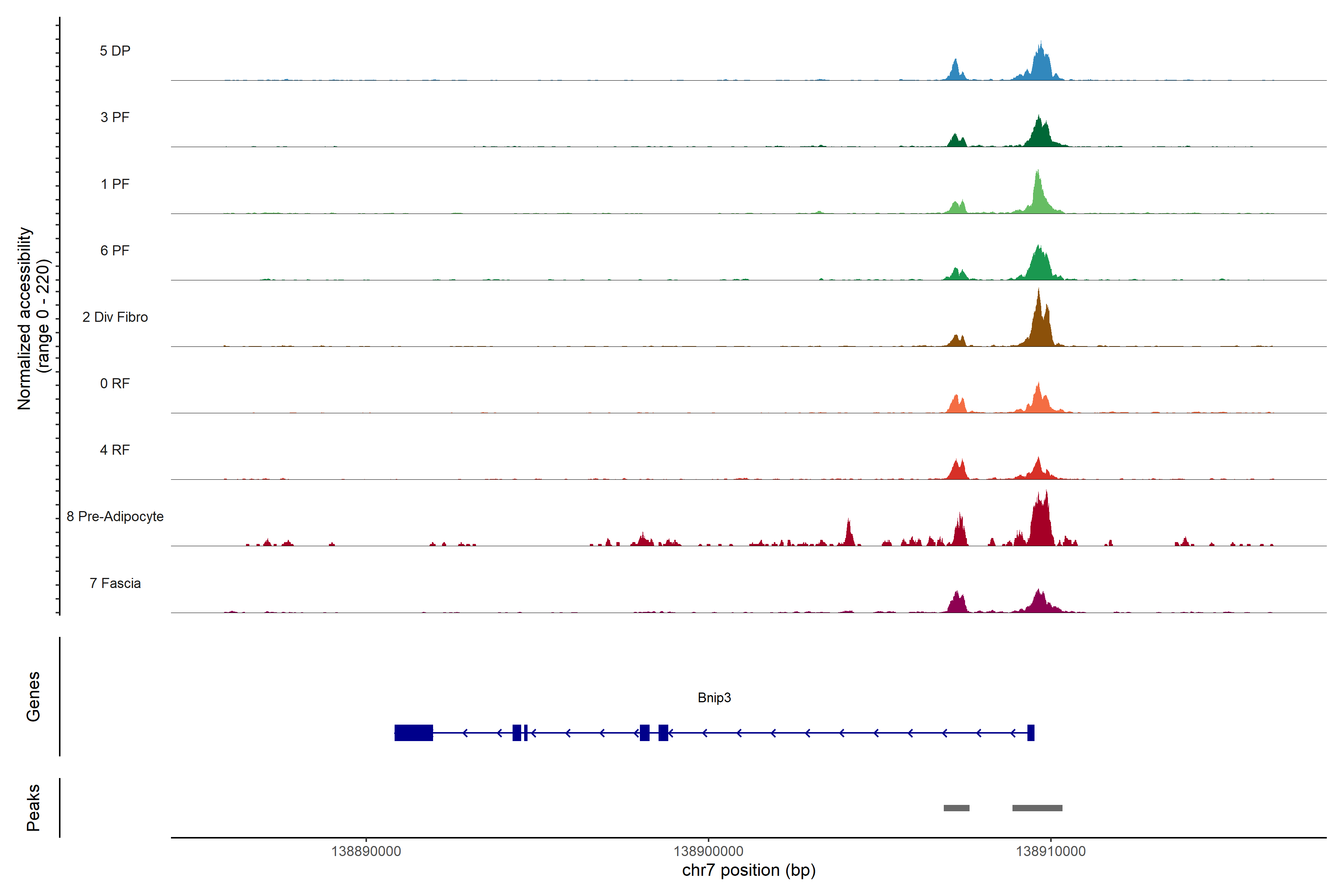Click the large leftmost Bnip3 exon block

point(413,732)
